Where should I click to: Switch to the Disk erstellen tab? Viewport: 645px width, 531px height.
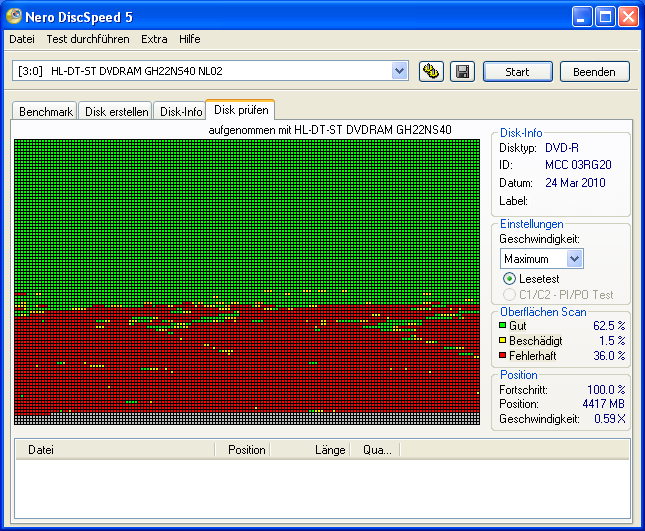coord(116,111)
